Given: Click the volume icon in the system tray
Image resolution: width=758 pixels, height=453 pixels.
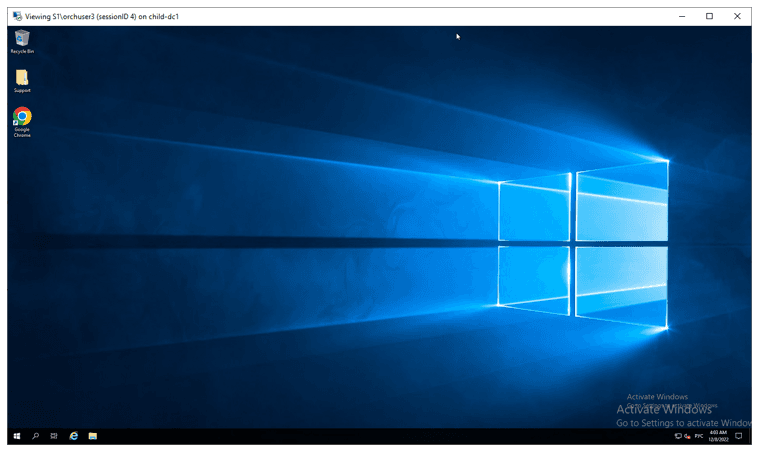Looking at the screenshot, I should (688, 436).
